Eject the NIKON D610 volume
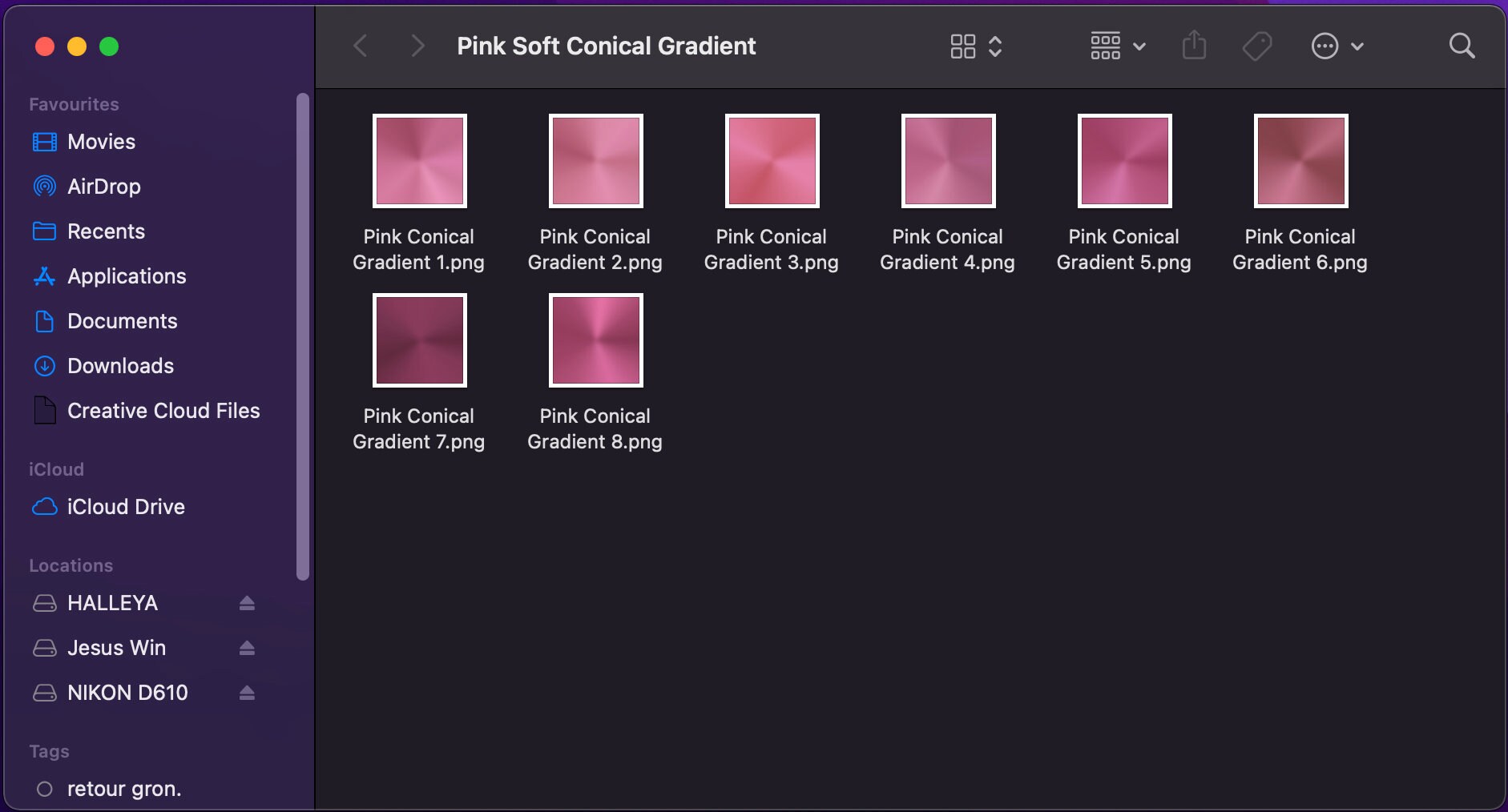Screen dimensions: 1508x812 (x=247, y=693)
